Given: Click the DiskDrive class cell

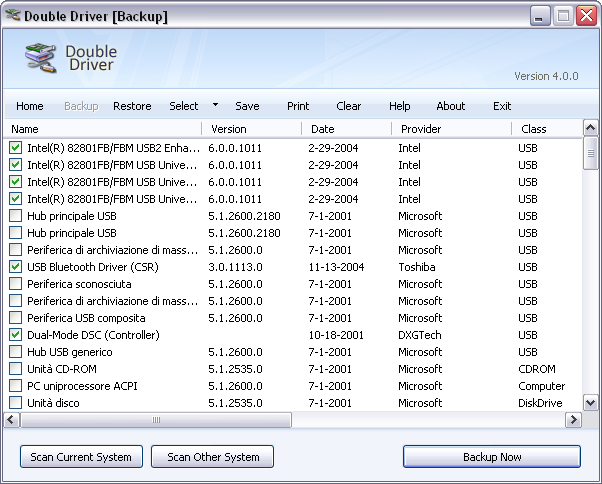Looking at the screenshot, I should [x=540, y=403].
